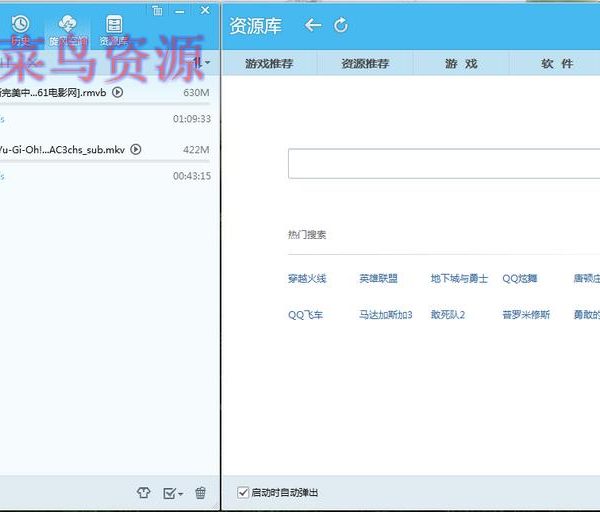Open the skin (shirt) icon
The width and height of the screenshot is (600, 512).
click(x=143, y=492)
